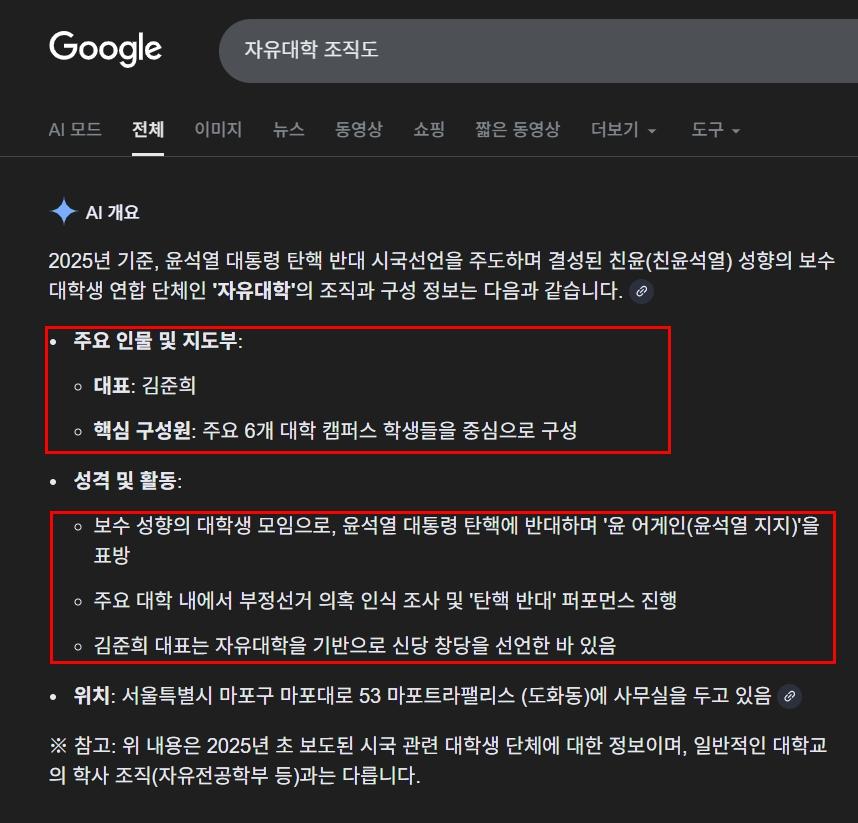The width and height of the screenshot is (858, 823).
Task: Click the search box containing 자유대학 조직도
Action: pyautogui.click(x=538, y=50)
